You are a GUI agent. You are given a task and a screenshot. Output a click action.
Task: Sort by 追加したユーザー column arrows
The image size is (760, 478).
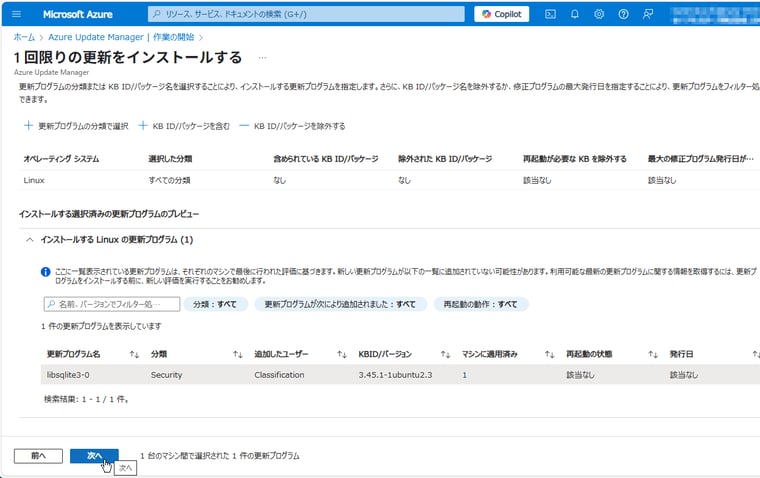[342, 355]
